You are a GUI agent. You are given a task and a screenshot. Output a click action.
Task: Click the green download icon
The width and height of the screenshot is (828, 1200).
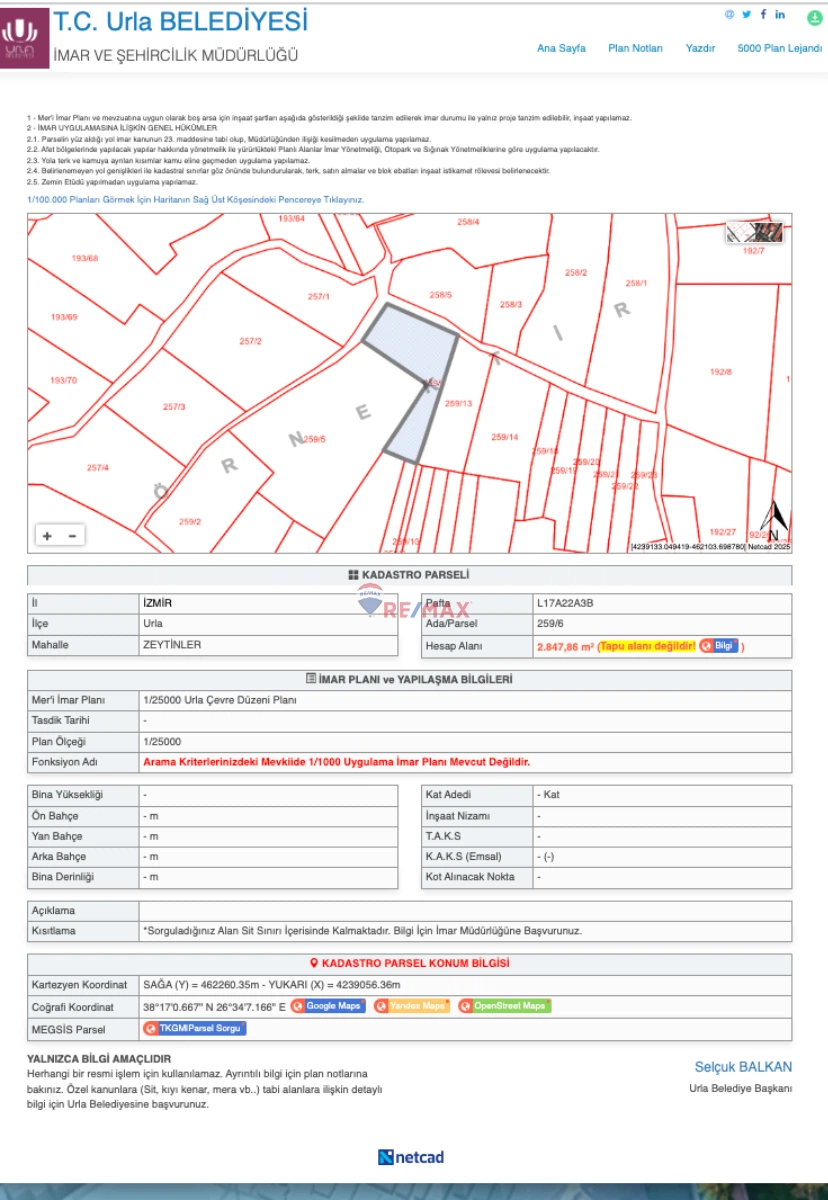pos(816,17)
